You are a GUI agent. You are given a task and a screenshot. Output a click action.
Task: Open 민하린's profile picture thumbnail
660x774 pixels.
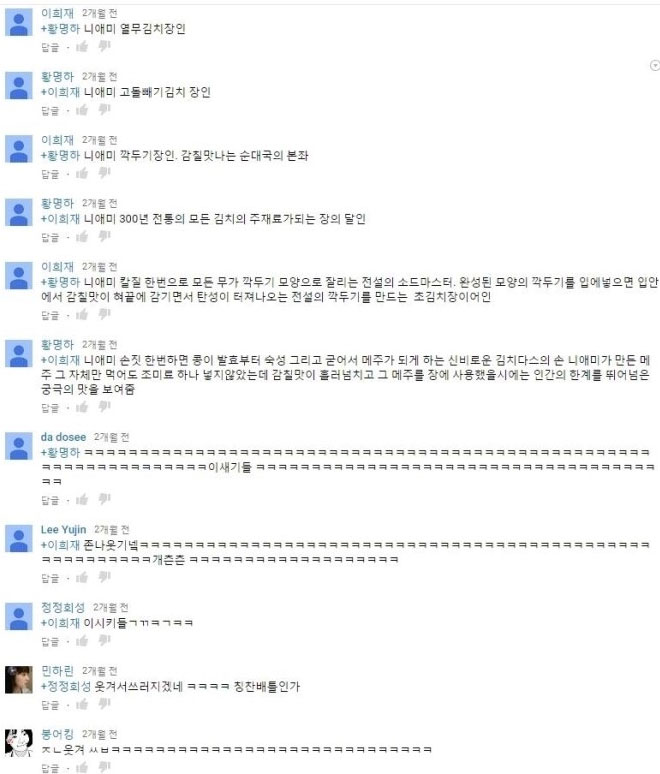point(19,680)
